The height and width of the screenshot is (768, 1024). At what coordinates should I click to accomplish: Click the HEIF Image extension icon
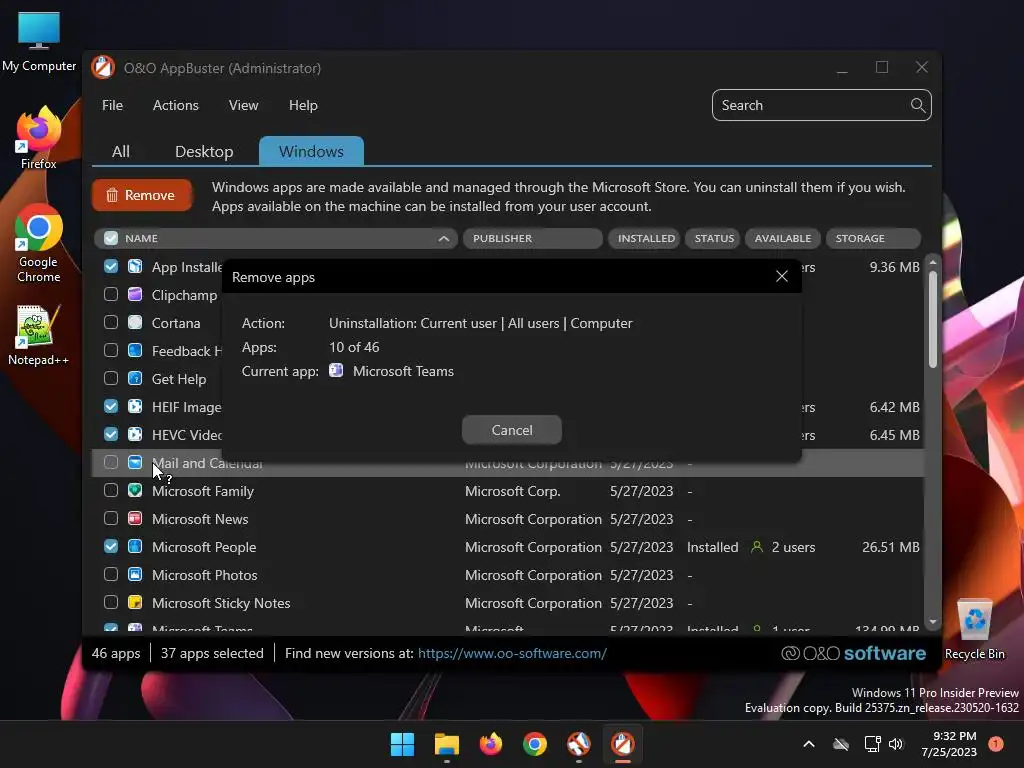135,407
